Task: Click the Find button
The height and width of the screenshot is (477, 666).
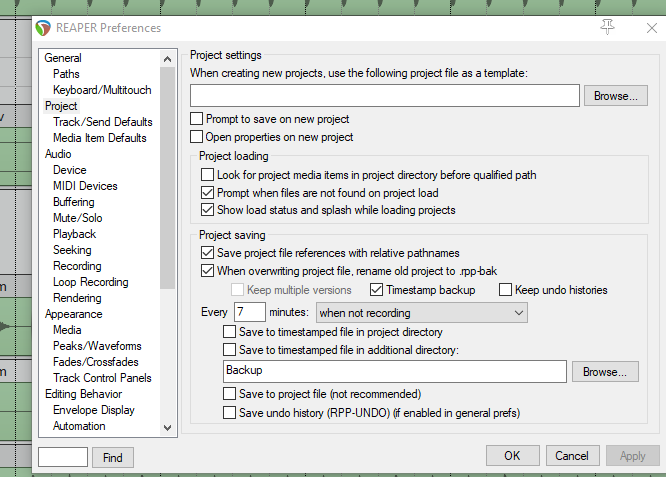Action: [x=113, y=457]
